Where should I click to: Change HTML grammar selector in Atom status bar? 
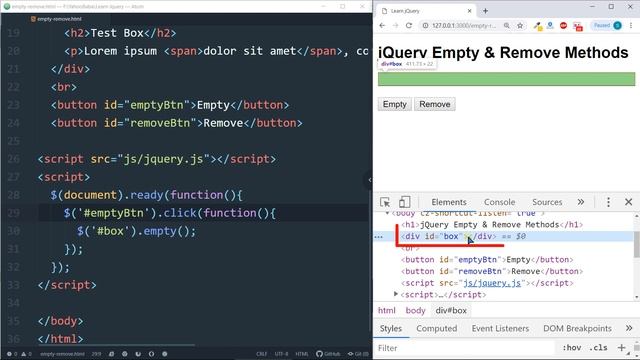pyautogui.click(x=302, y=354)
